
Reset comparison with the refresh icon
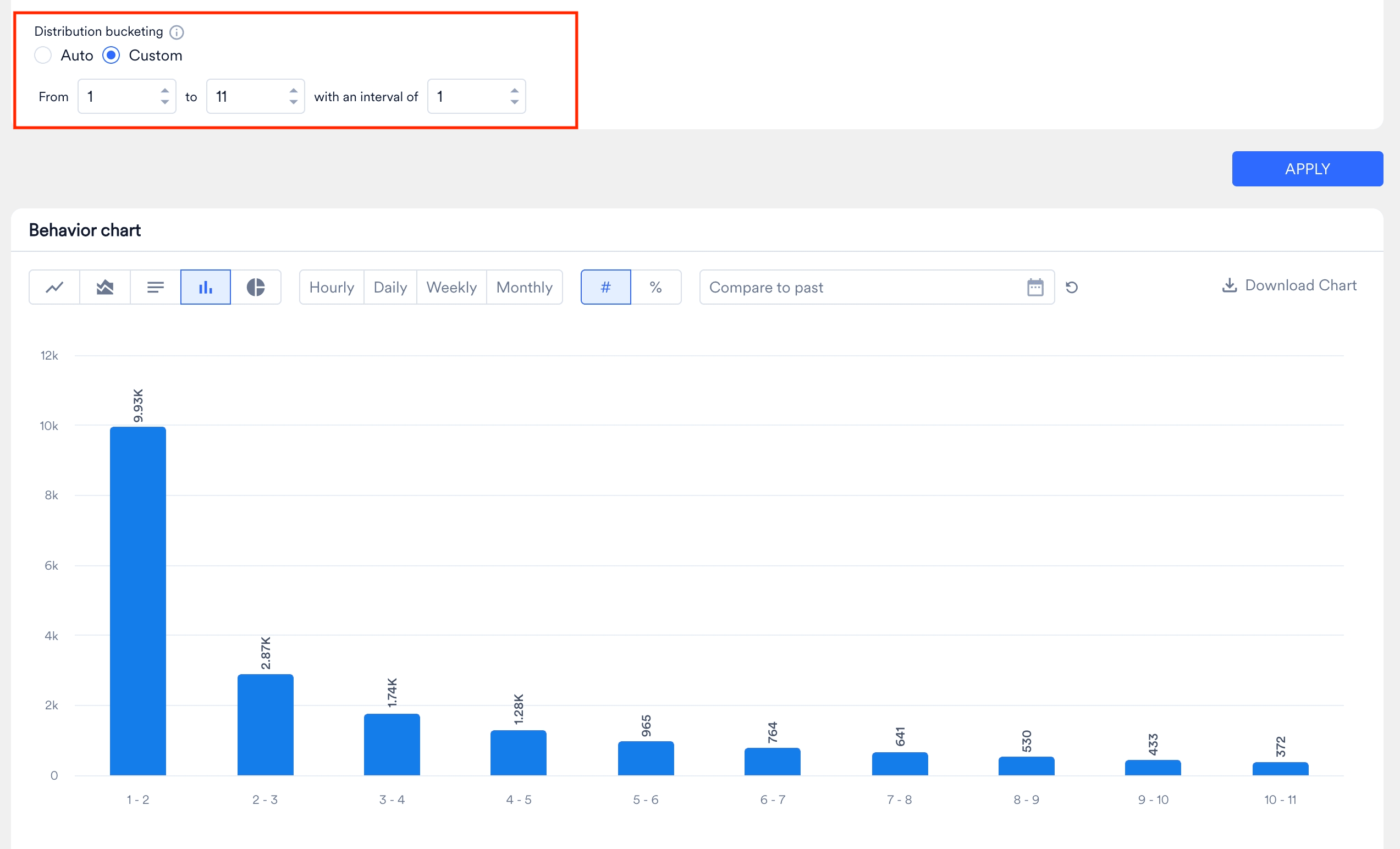[x=1072, y=287]
